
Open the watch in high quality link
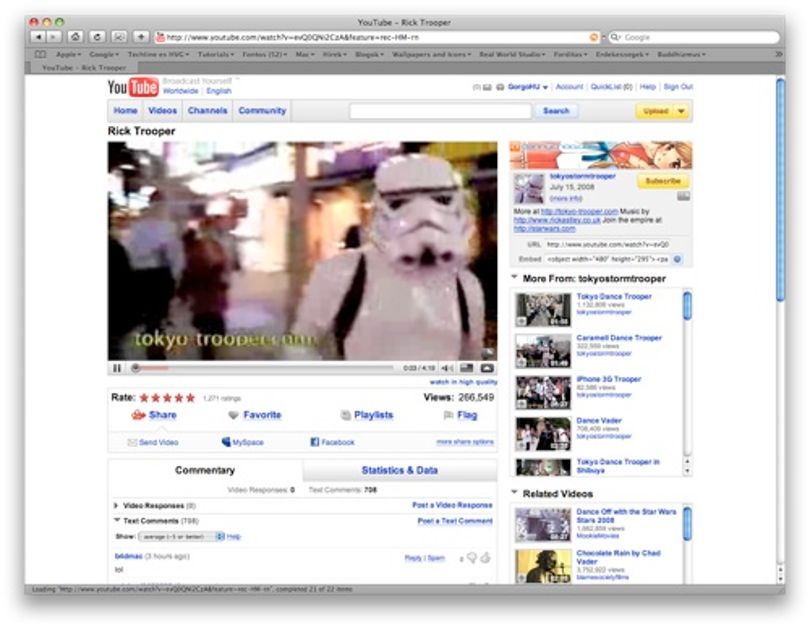(463, 382)
